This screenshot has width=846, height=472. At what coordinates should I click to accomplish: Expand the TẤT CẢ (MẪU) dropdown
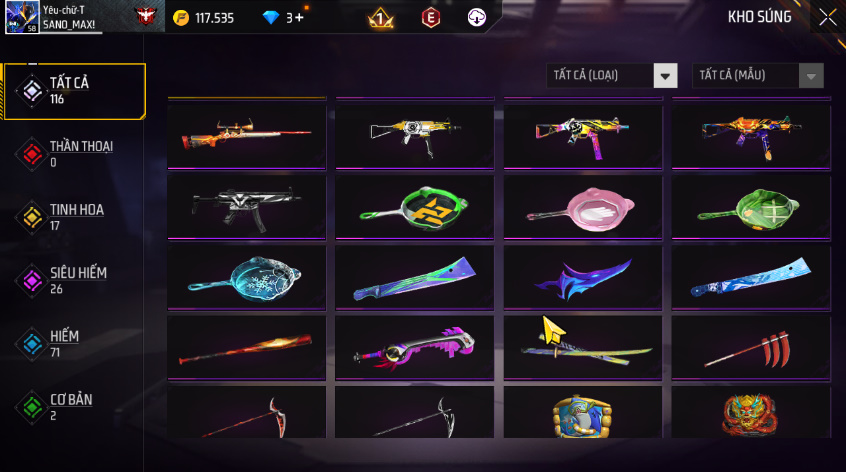758,76
